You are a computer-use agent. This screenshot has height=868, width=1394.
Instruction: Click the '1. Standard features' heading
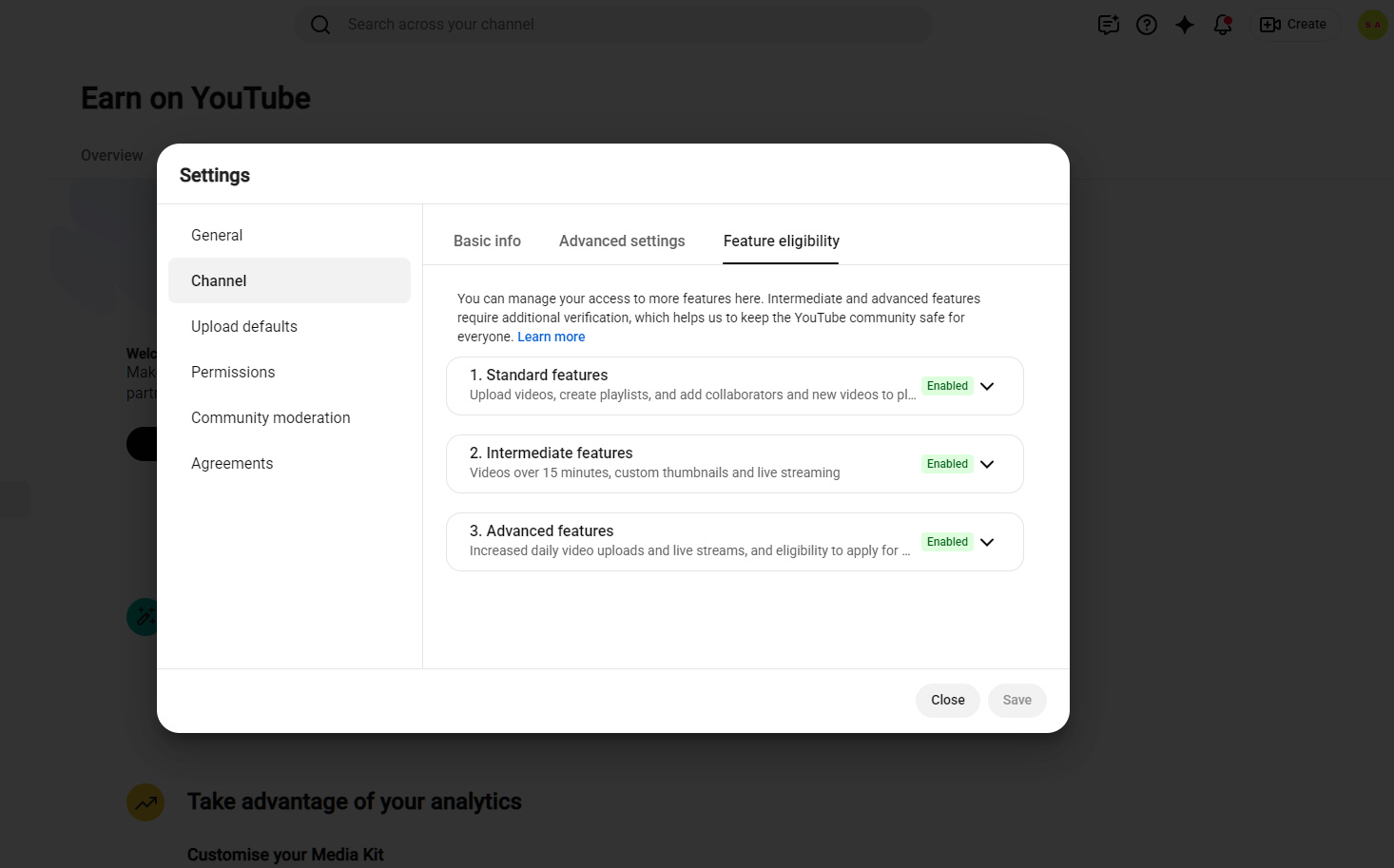click(x=538, y=375)
